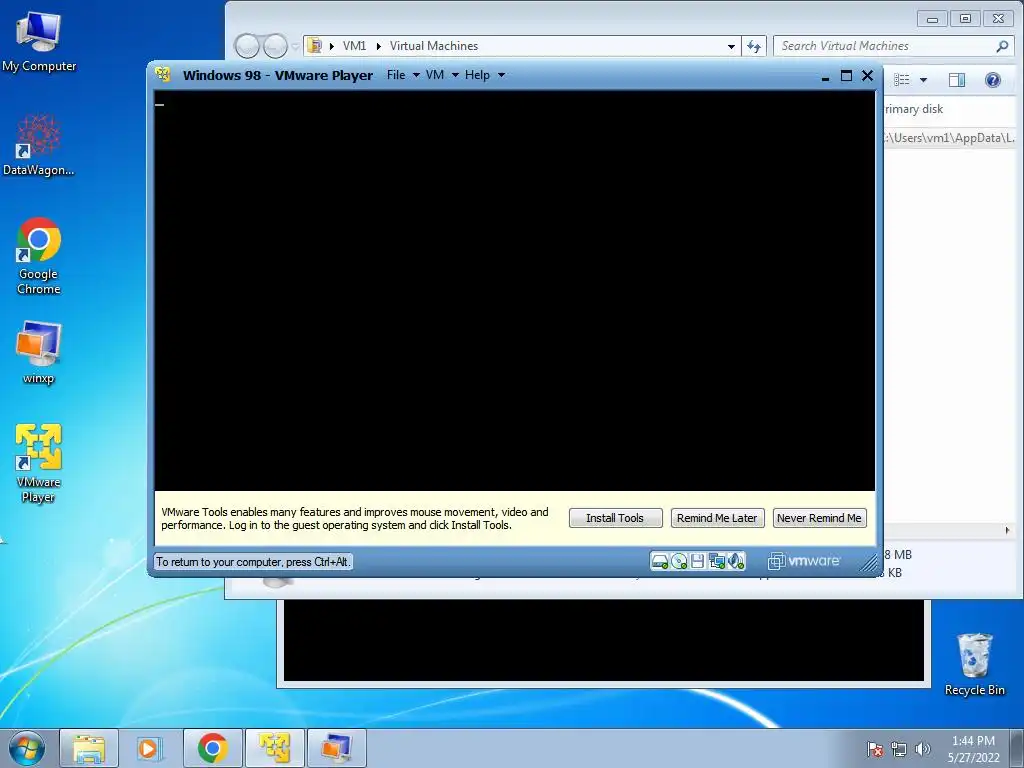The height and width of the screenshot is (768, 1024).
Task: Click the sound card device icon
Action: (x=736, y=561)
